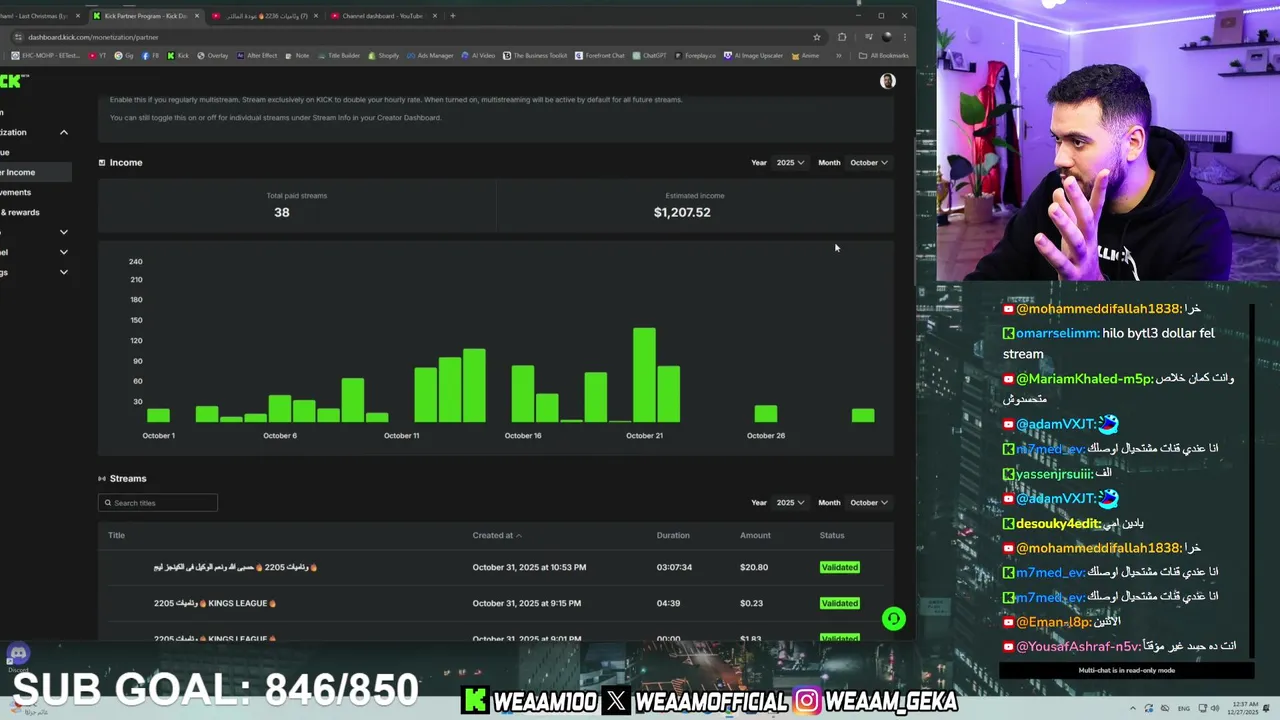
Task: Click the Chrome profile avatar in toolbar
Action: coord(887,37)
